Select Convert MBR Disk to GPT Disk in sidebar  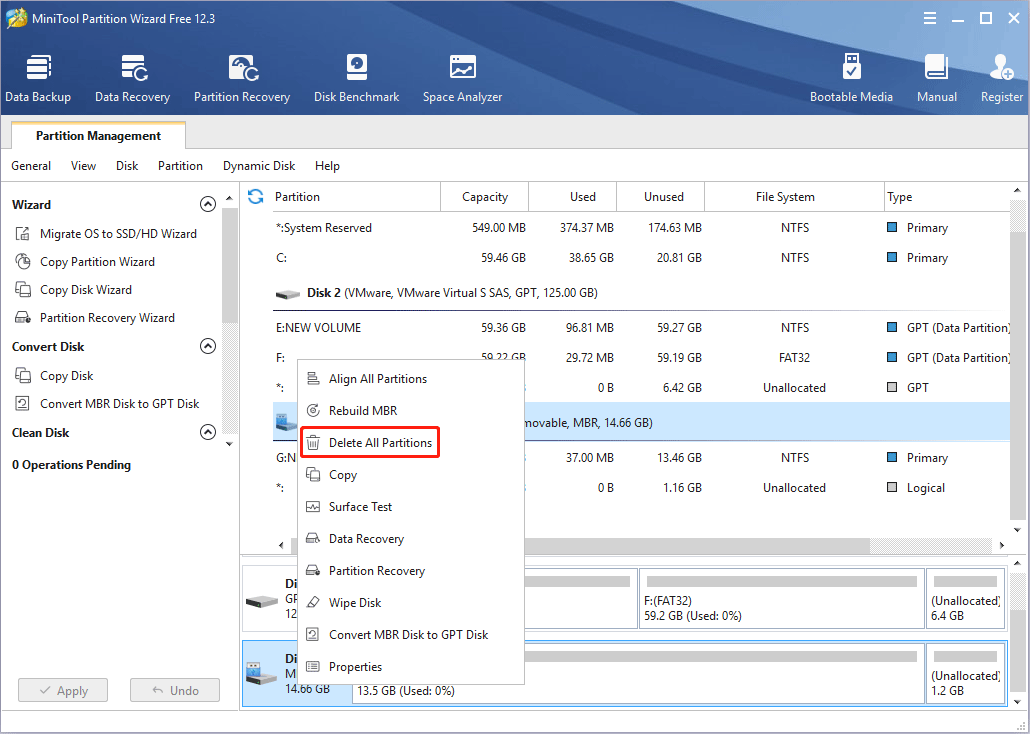pos(106,404)
